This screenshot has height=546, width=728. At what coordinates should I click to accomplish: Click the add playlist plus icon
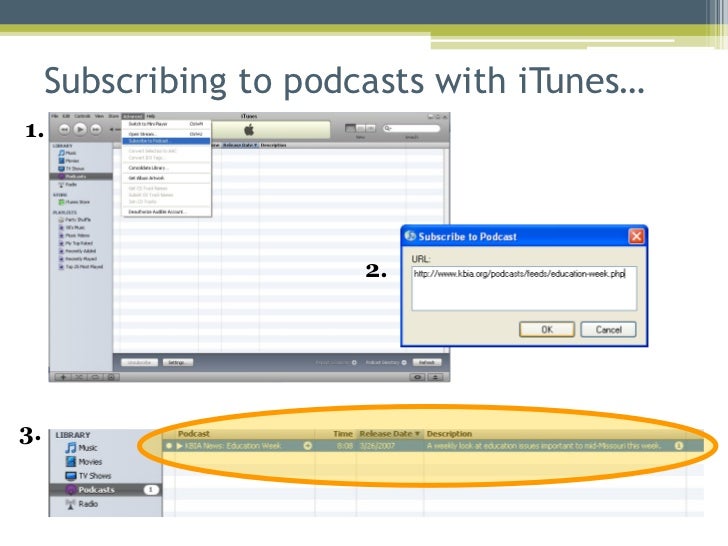point(63,377)
